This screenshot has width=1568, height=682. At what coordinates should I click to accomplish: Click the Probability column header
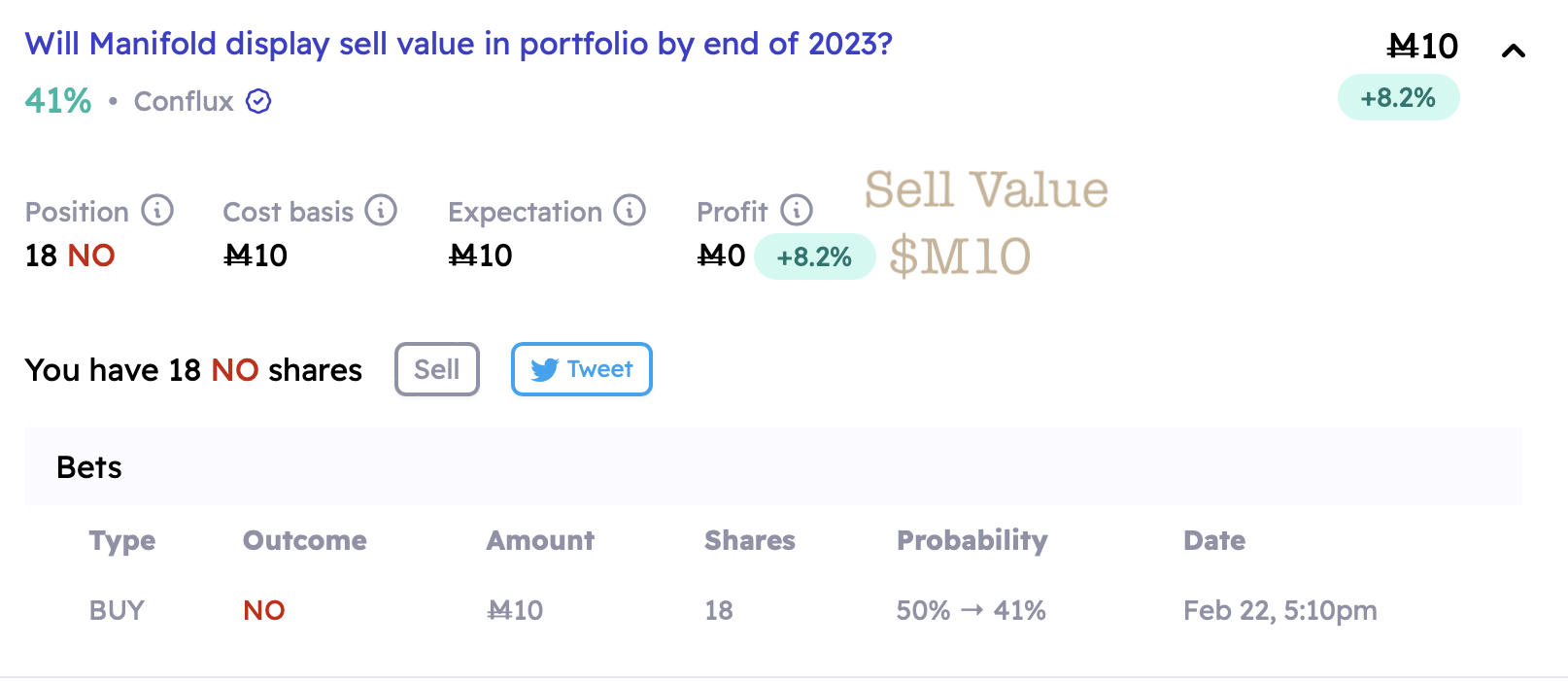pos(972,540)
